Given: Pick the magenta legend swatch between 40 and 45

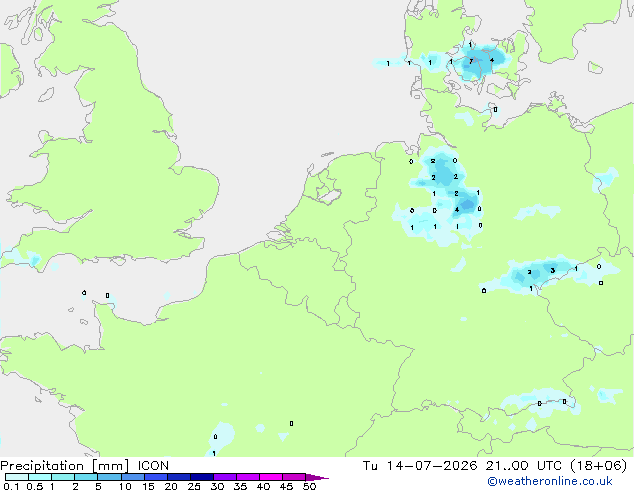Looking at the screenshot, I should point(271,477).
